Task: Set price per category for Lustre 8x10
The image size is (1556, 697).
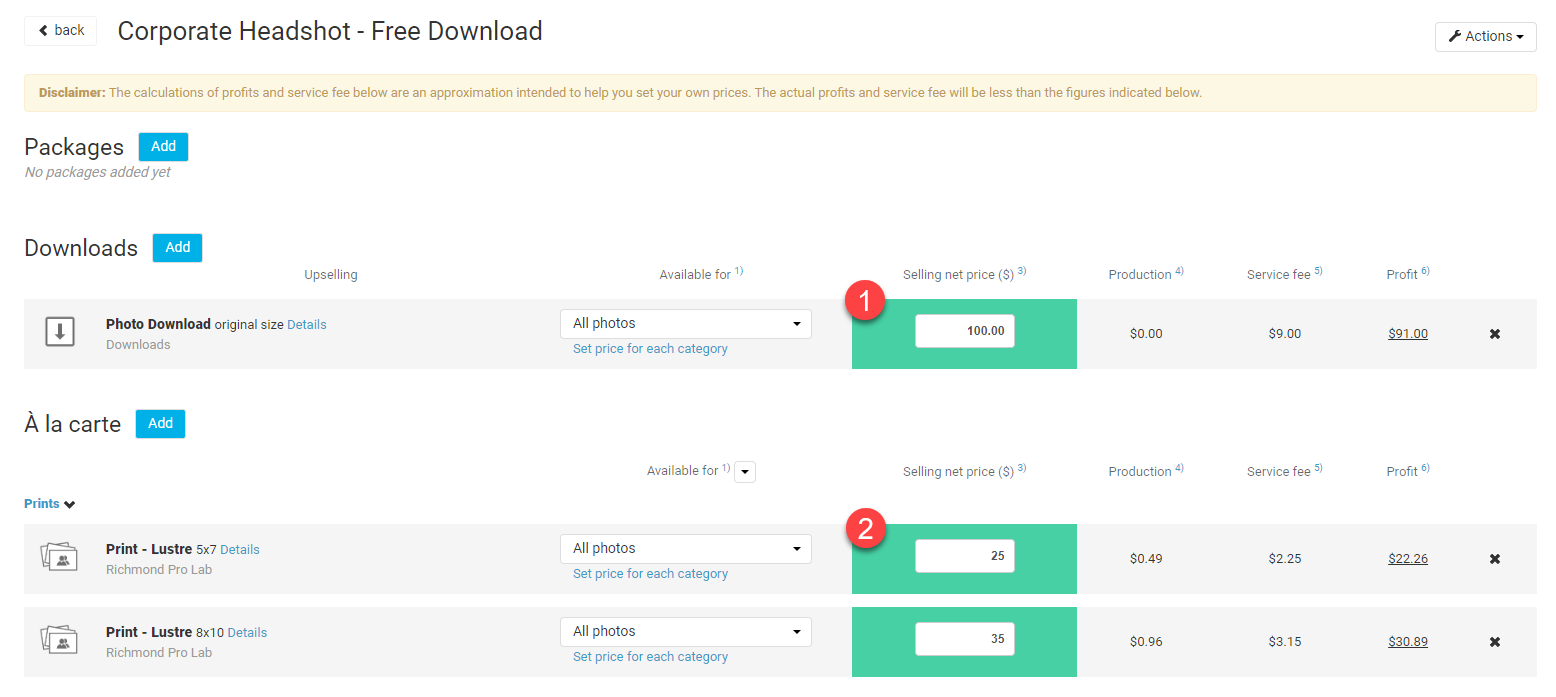Action: pos(650,657)
